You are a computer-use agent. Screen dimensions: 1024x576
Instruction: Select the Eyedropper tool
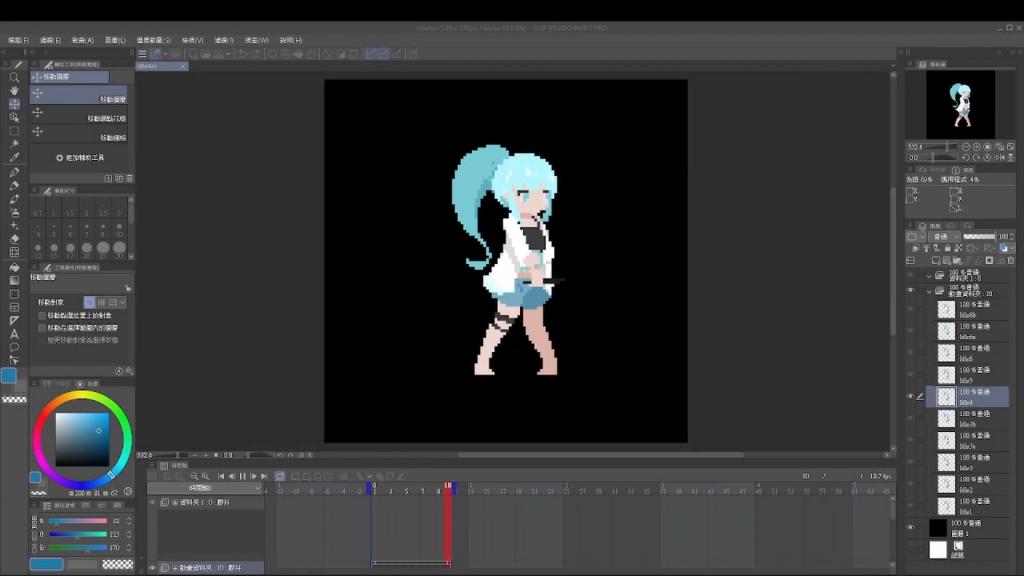pos(14,157)
